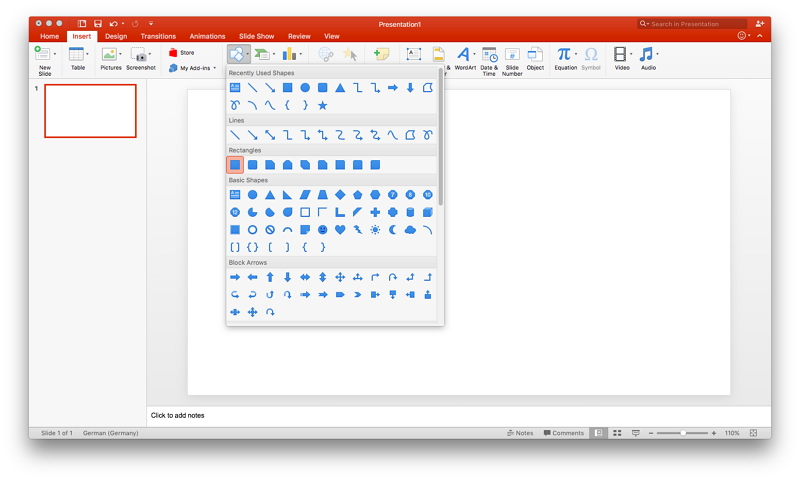
Task: Open the Video dropdown arrow
Action: 632,54
